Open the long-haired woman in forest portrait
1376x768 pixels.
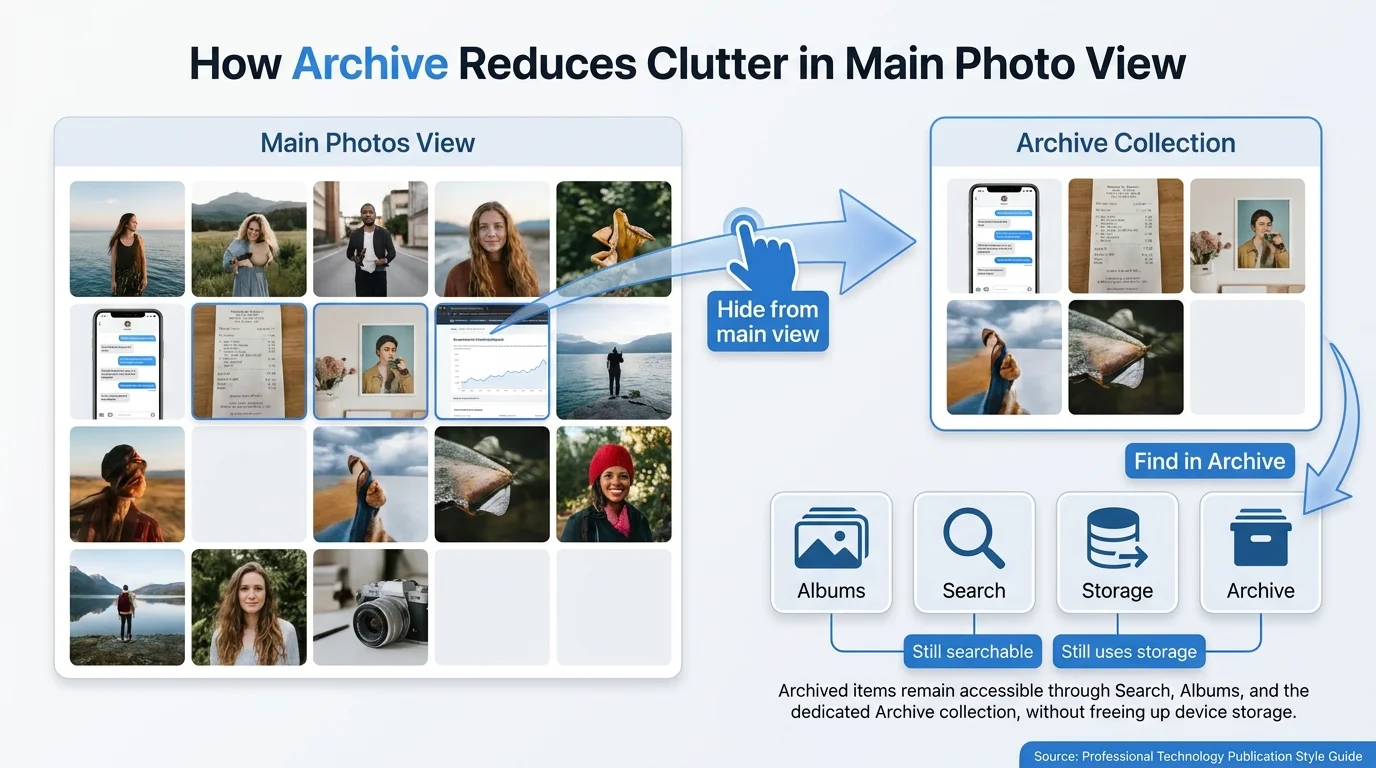tap(249, 607)
